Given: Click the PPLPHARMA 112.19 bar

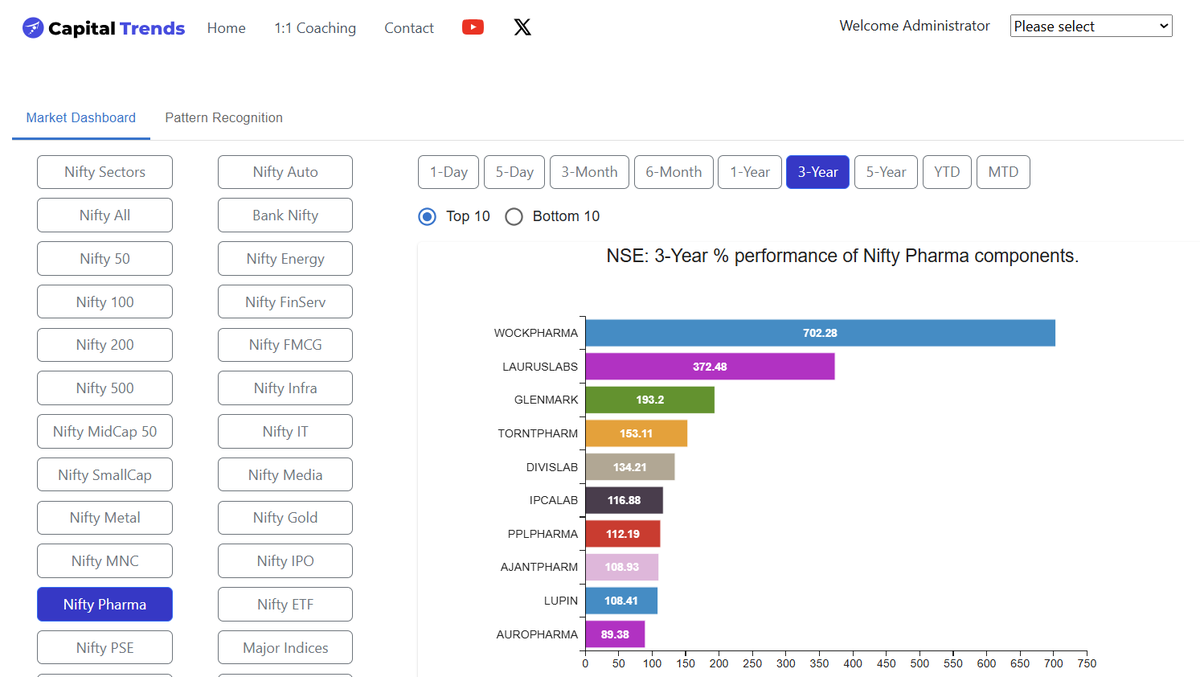Looking at the screenshot, I should 622,534.
